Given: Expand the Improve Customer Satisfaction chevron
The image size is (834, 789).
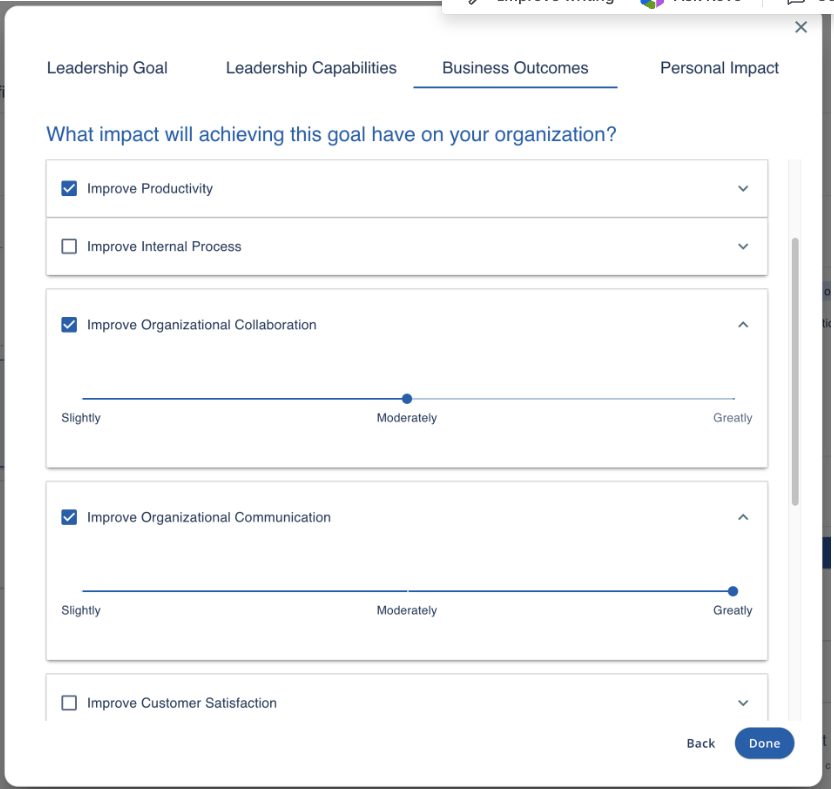Looking at the screenshot, I should 743,703.
